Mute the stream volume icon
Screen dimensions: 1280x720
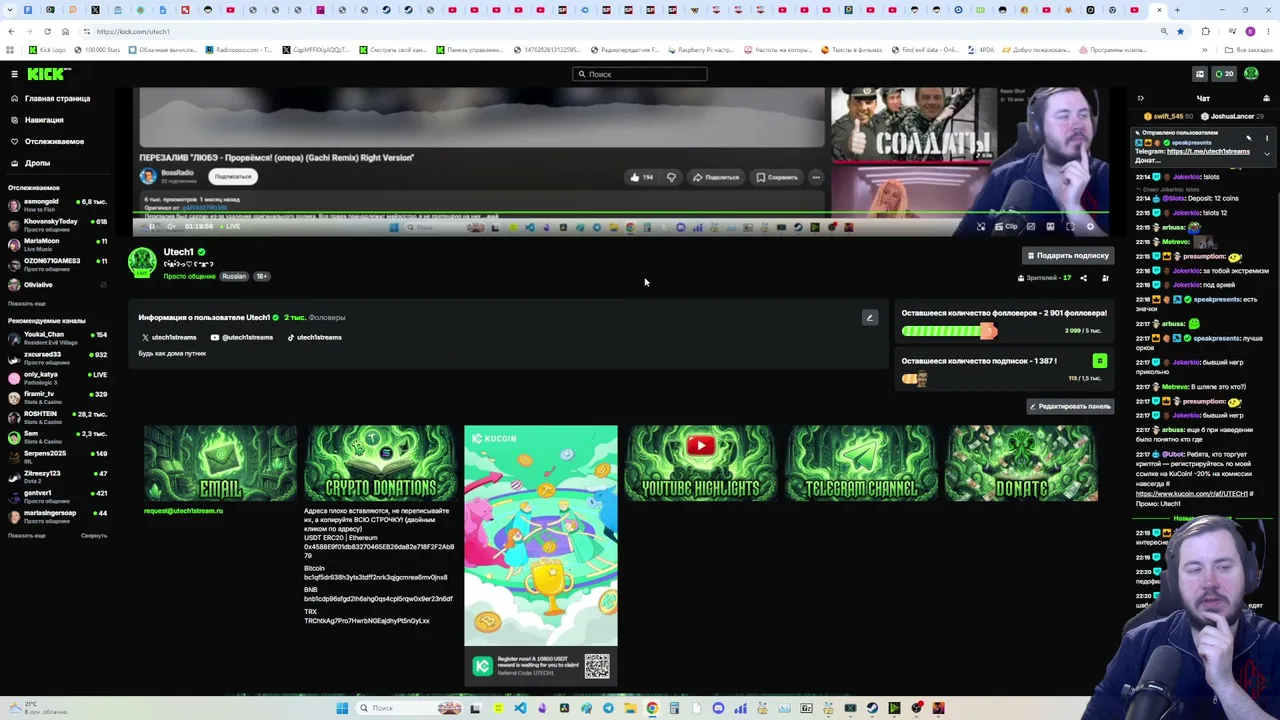tap(171, 226)
